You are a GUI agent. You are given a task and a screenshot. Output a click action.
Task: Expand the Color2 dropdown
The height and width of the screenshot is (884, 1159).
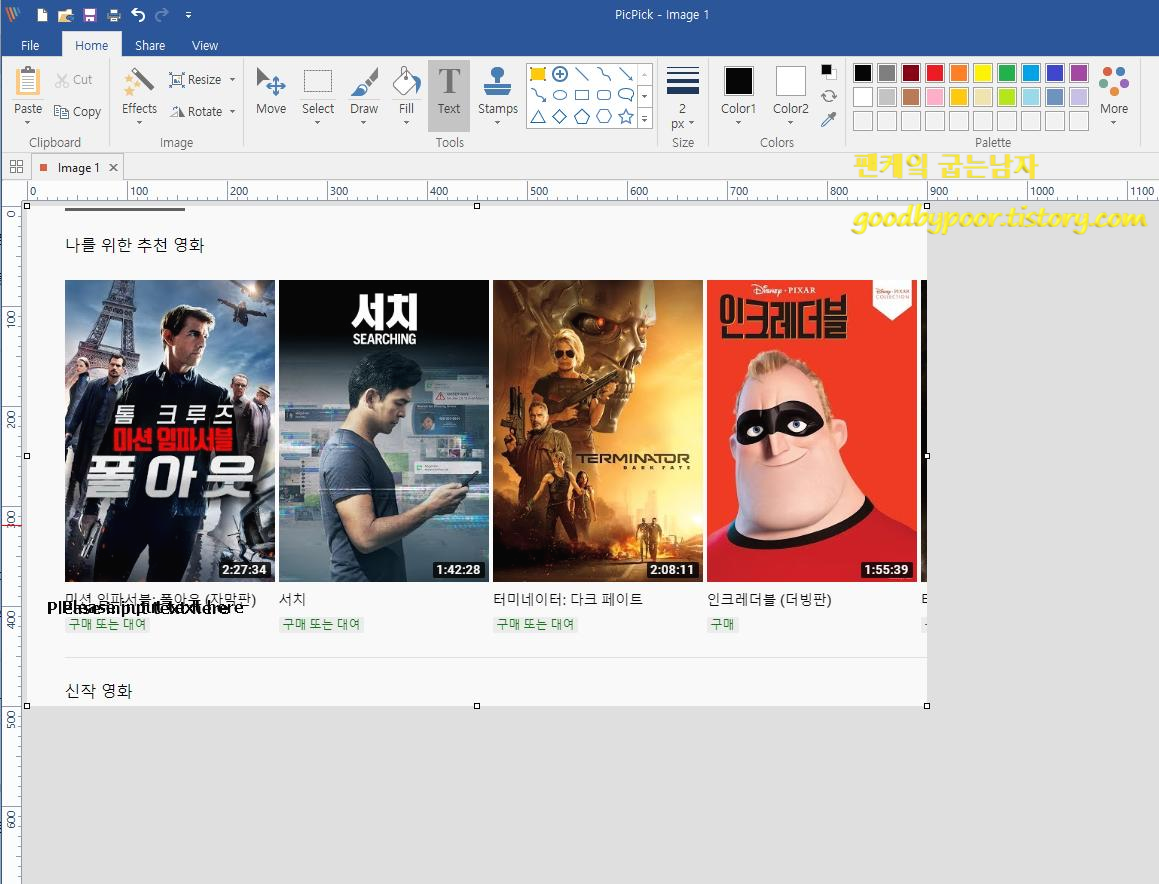[x=790, y=123]
